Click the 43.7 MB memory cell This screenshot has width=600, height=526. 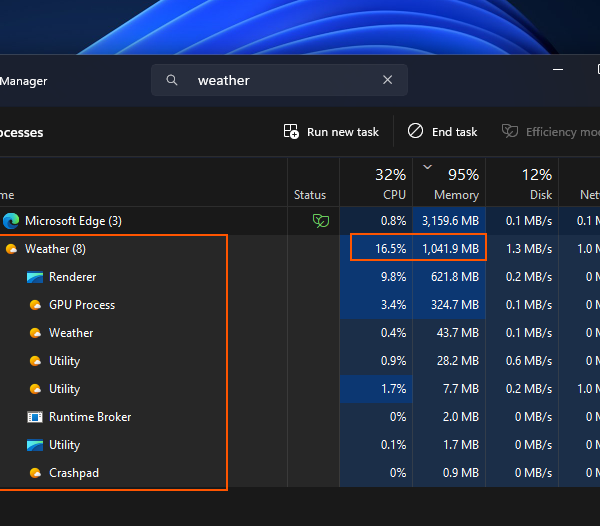(449, 332)
